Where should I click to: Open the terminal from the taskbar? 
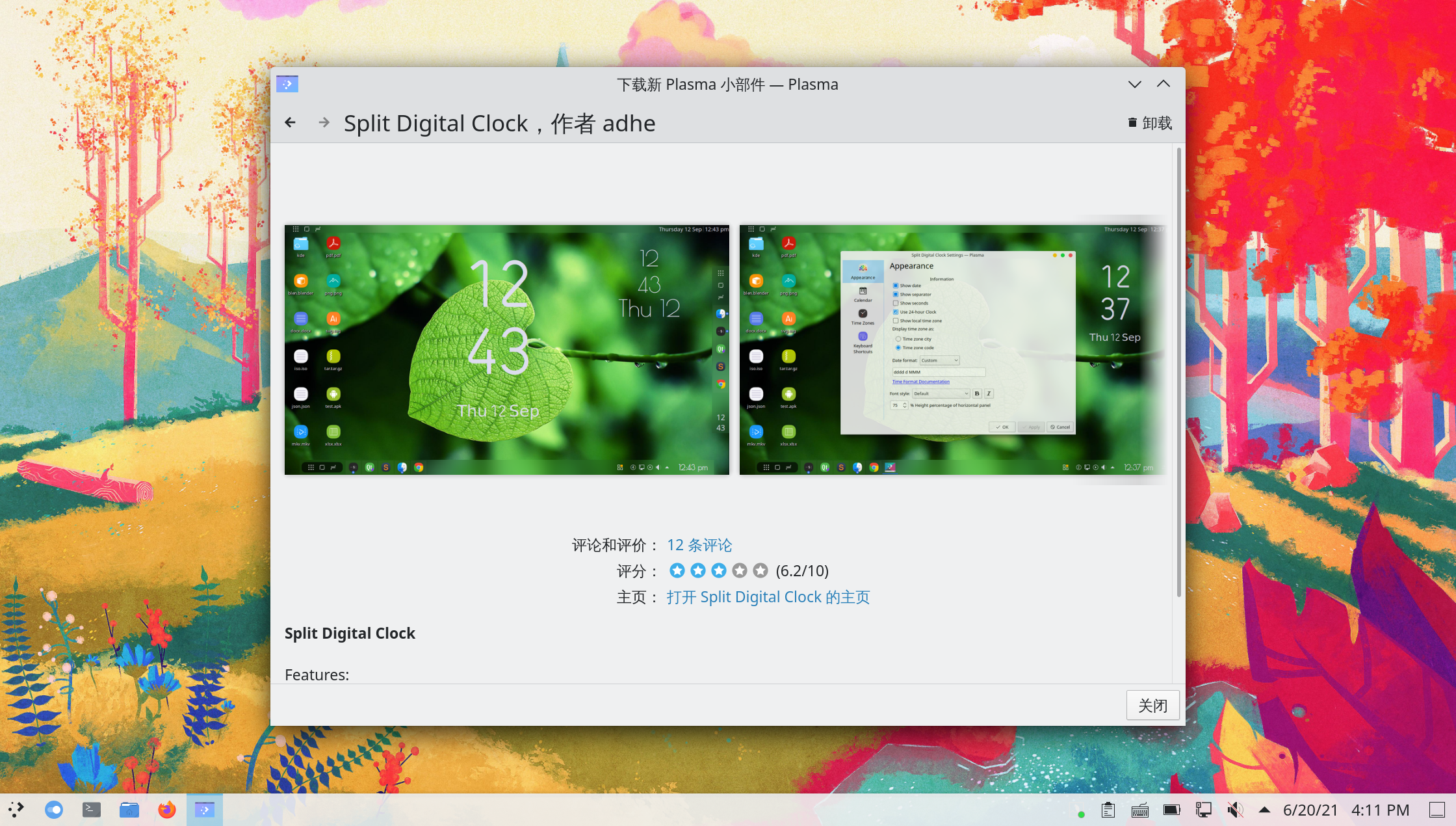pyautogui.click(x=91, y=809)
